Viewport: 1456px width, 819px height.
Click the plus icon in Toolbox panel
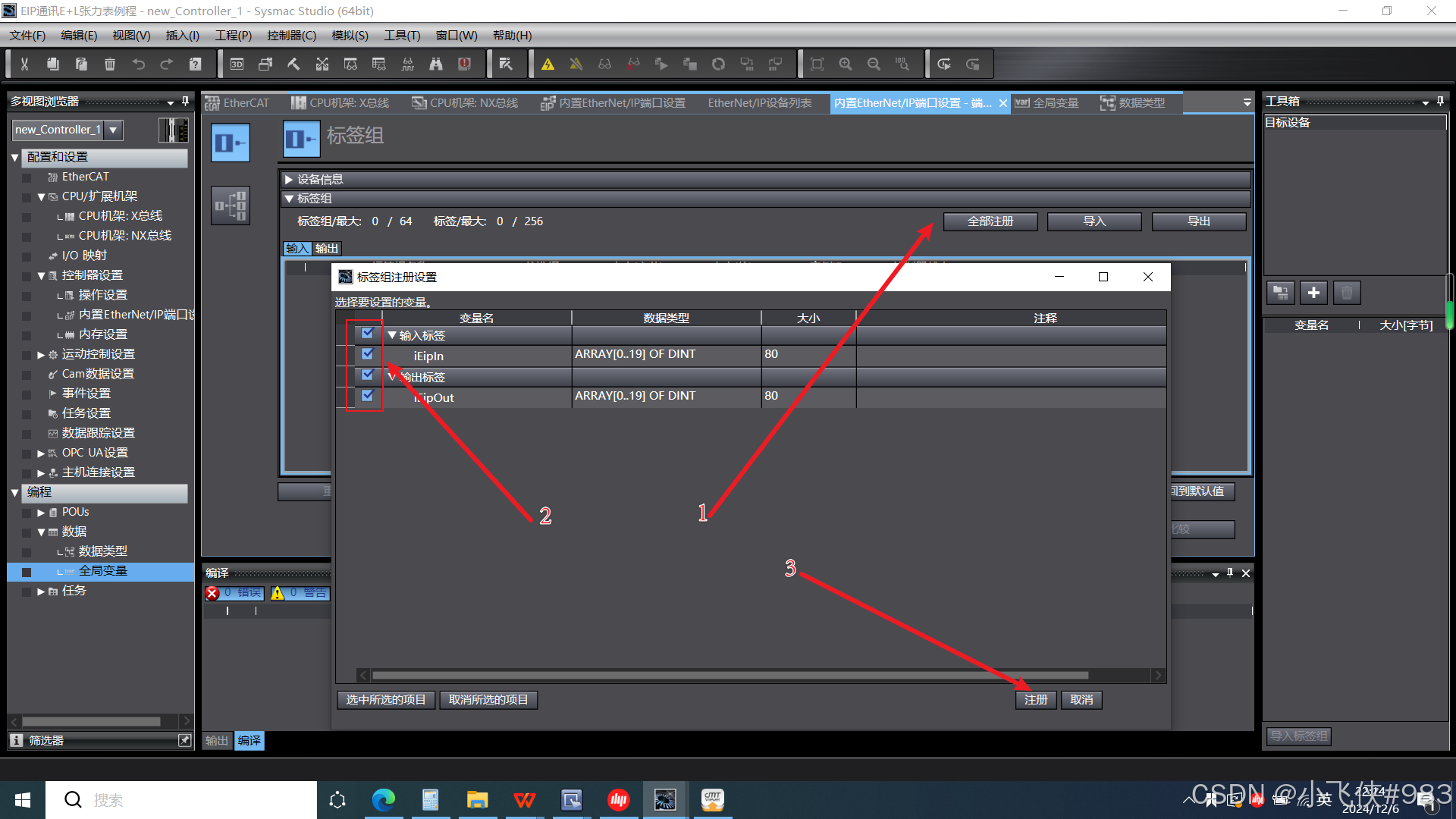(1313, 293)
